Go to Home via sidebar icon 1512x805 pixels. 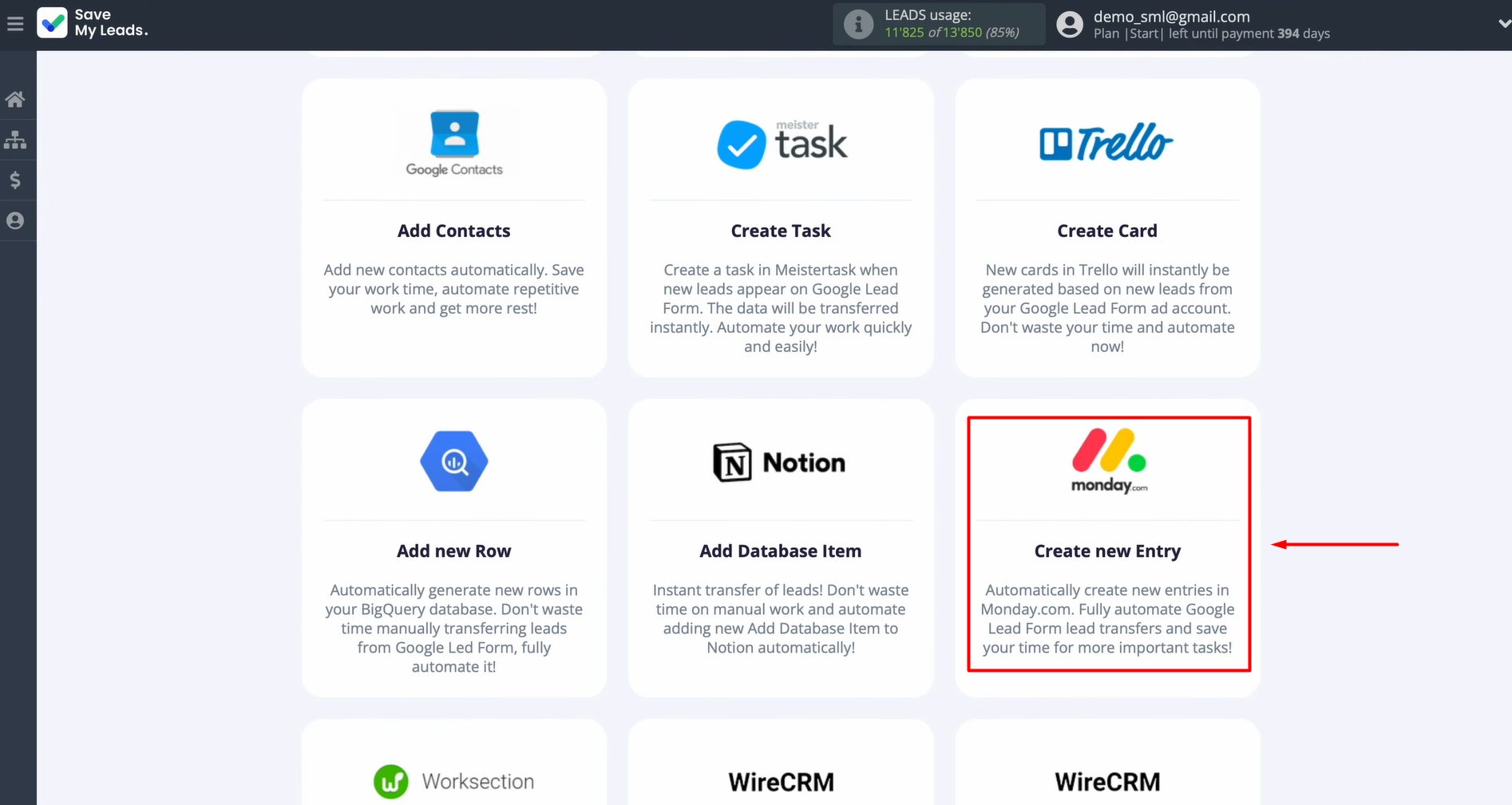click(15, 100)
